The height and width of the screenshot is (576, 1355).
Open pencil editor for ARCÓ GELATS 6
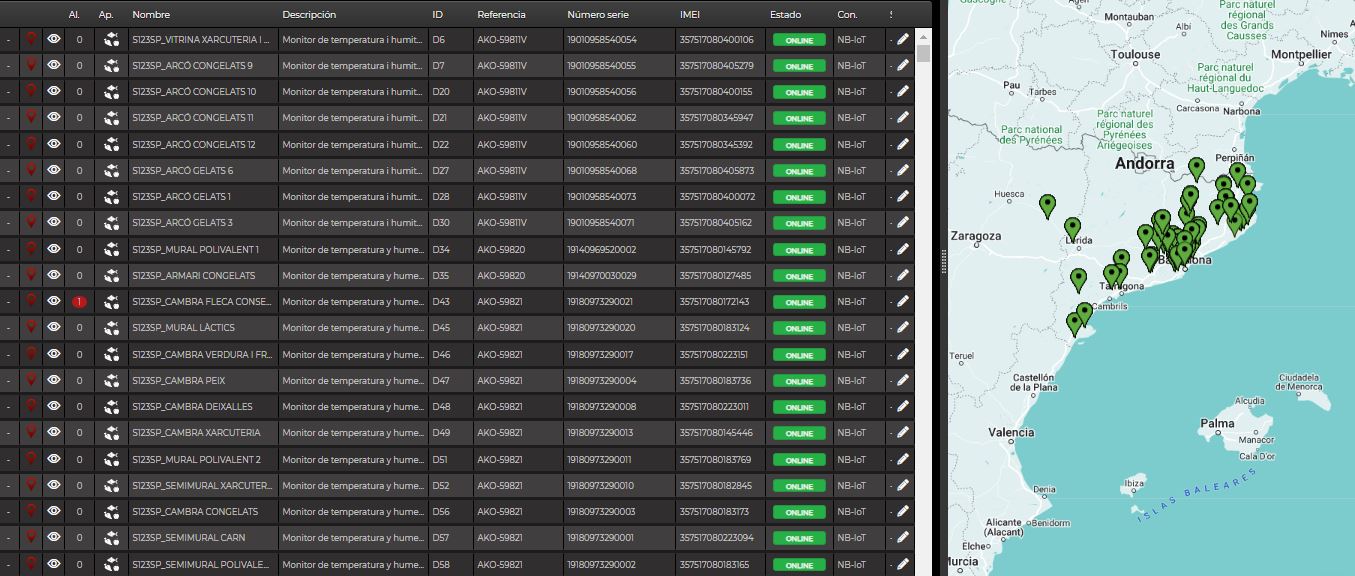(903, 171)
